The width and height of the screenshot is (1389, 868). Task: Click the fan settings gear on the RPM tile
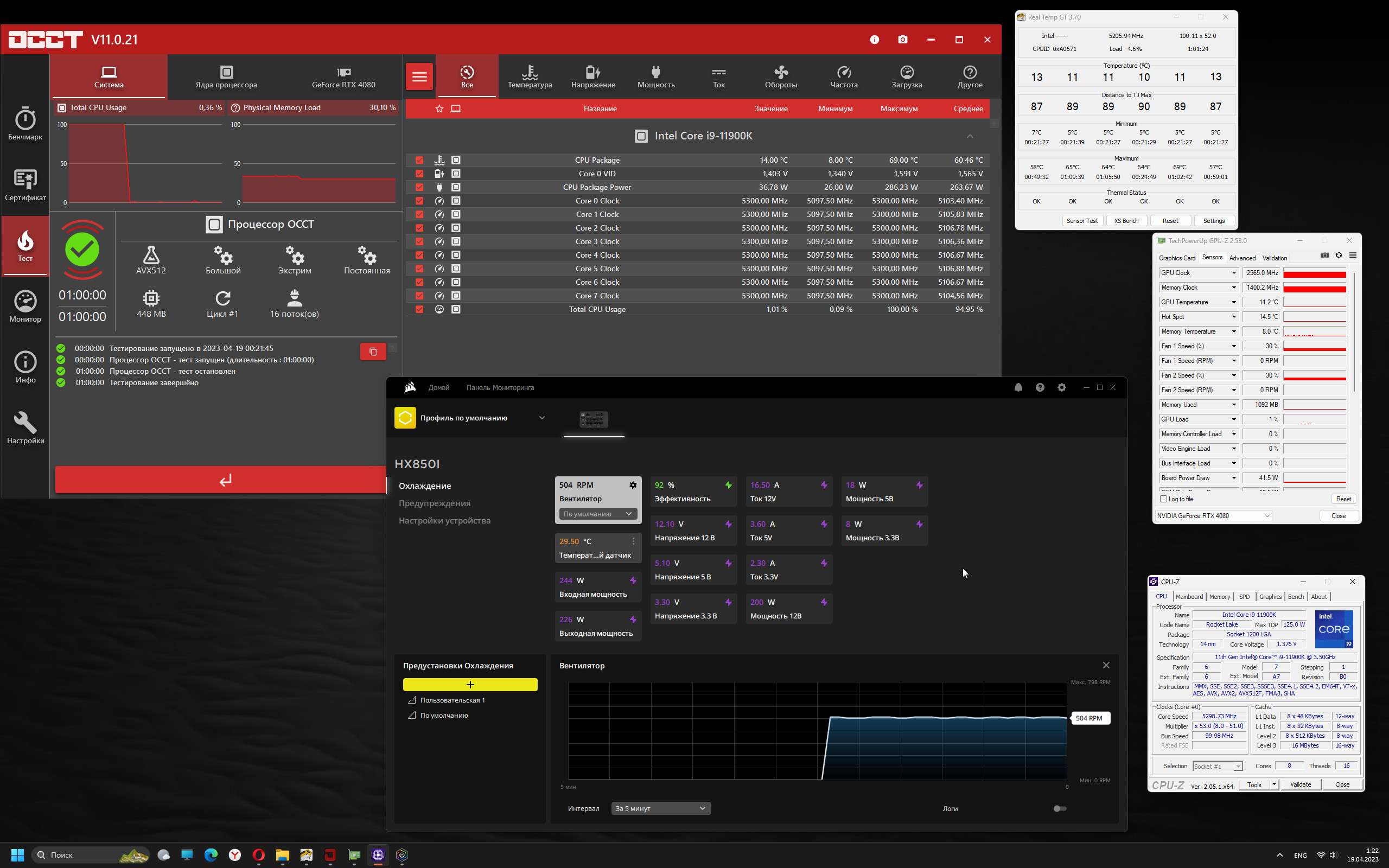point(633,485)
